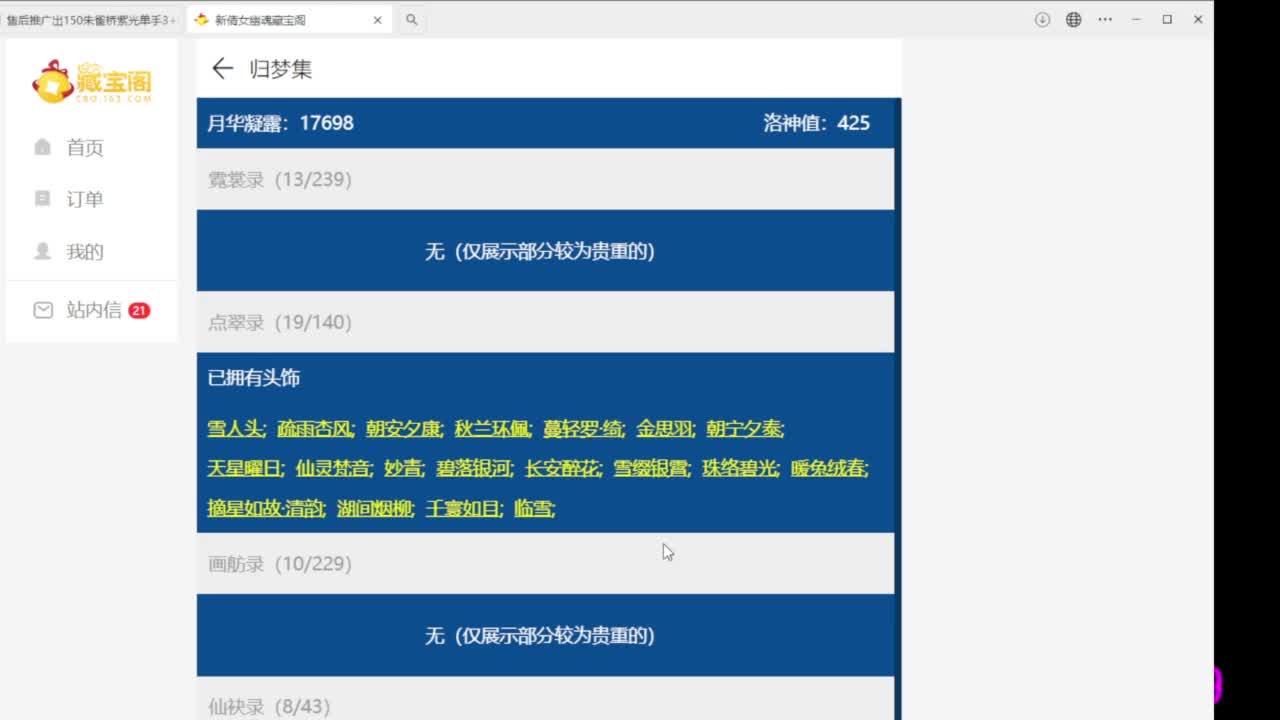Click the search magnifier in tab bar
The width and height of the screenshot is (1280, 720).
(411, 19)
